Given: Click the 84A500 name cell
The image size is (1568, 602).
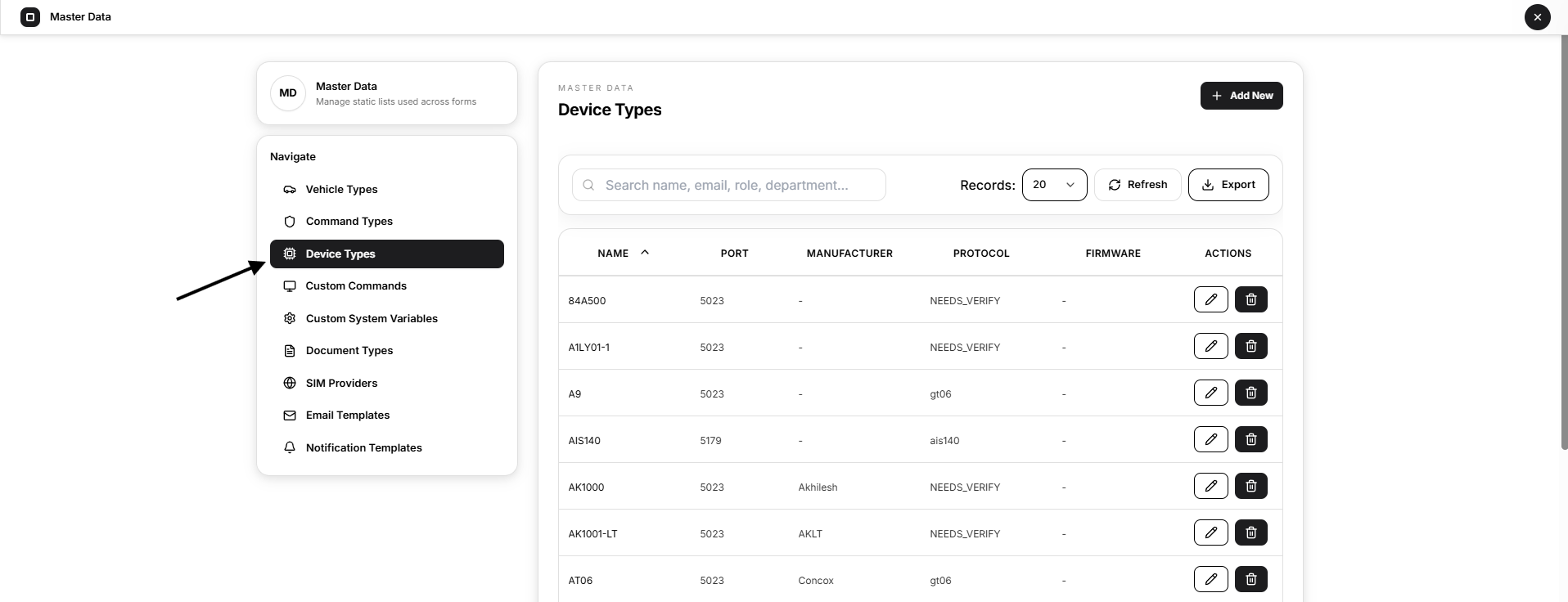Looking at the screenshot, I should [587, 301].
